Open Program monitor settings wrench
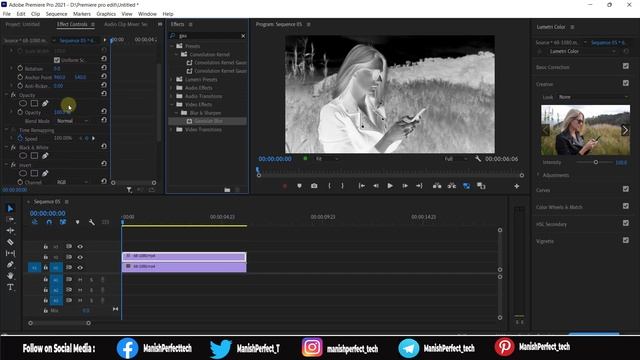 pos(478,159)
